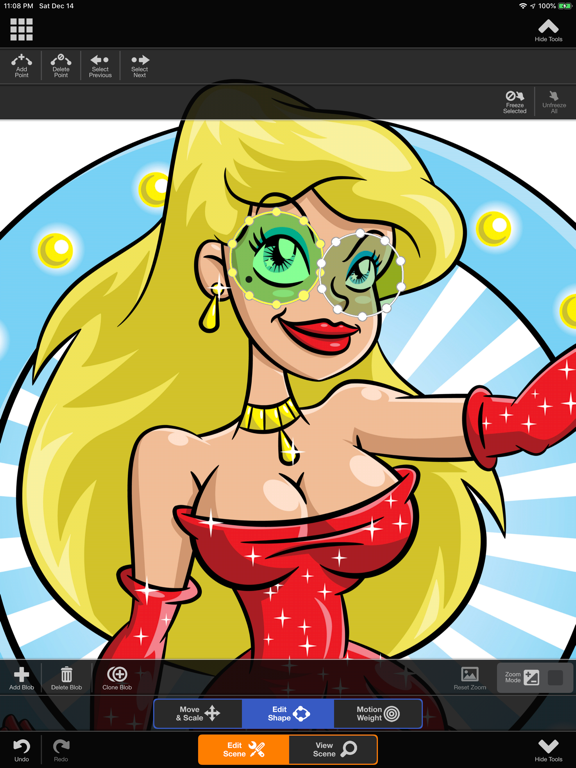
Task: Undo the last action
Action: 22,750
